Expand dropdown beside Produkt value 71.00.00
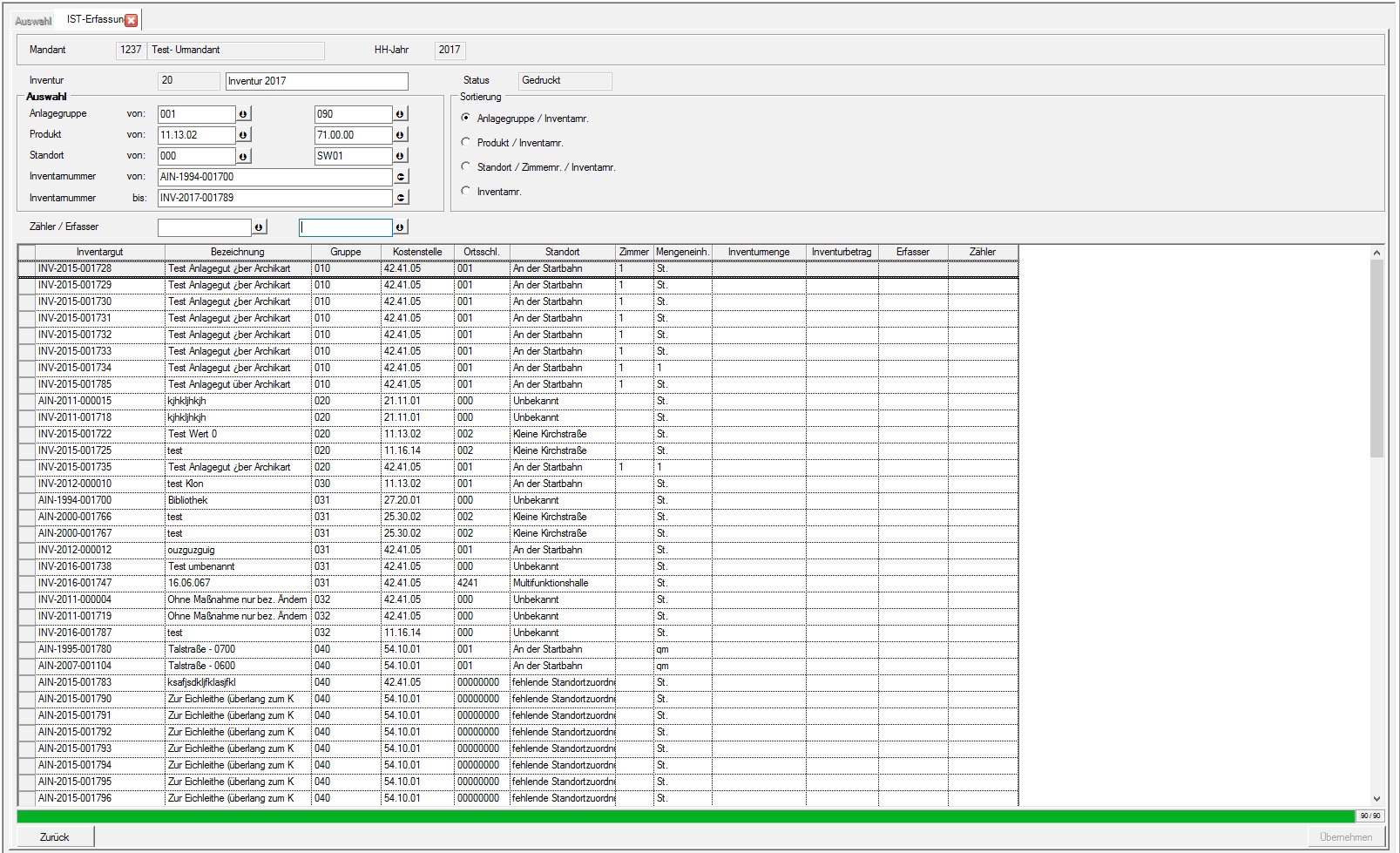 [400, 135]
